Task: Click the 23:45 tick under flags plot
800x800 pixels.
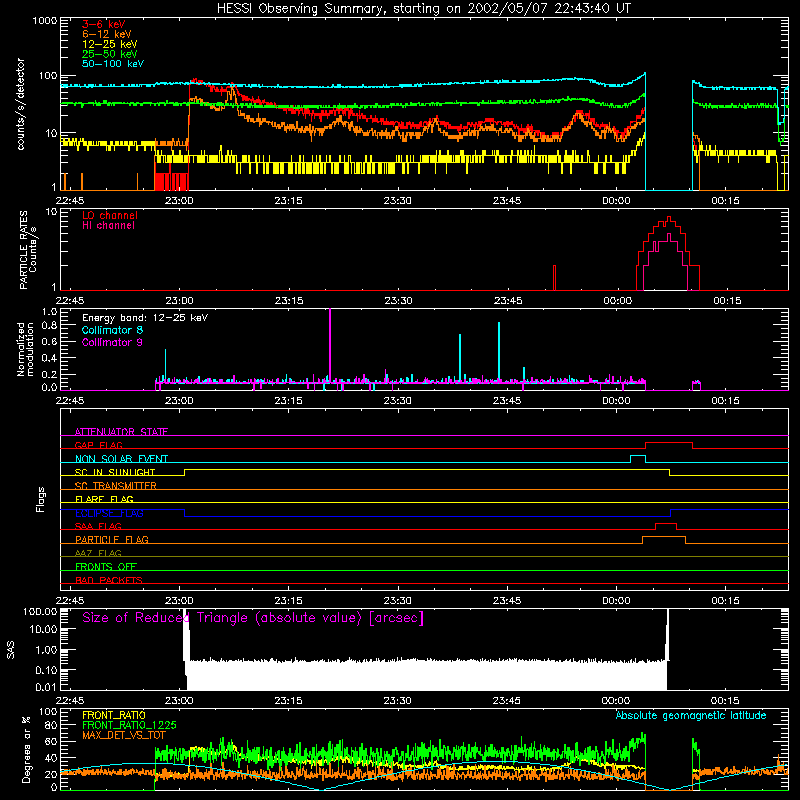Action: [507, 601]
